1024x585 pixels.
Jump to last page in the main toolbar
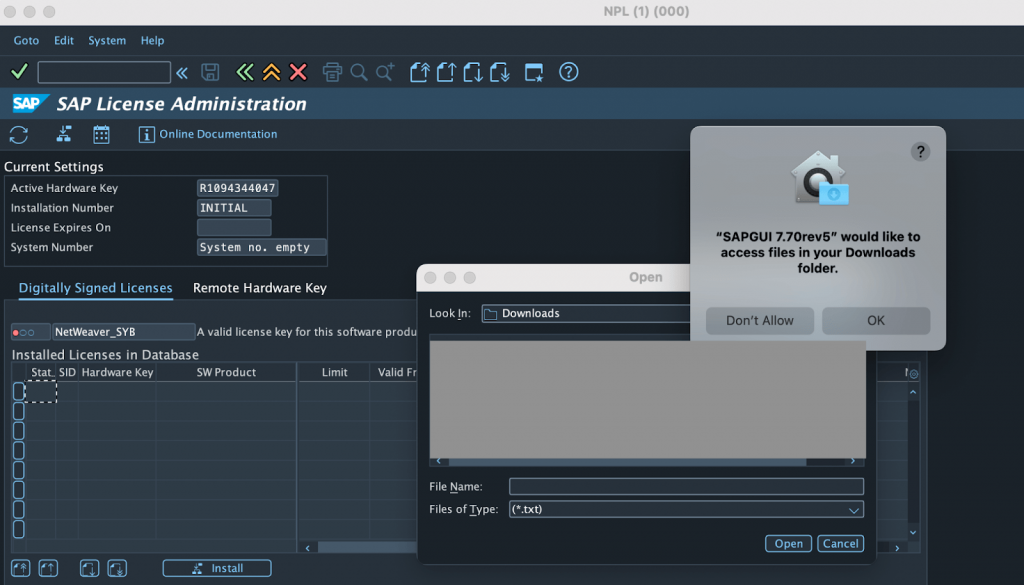500,72
